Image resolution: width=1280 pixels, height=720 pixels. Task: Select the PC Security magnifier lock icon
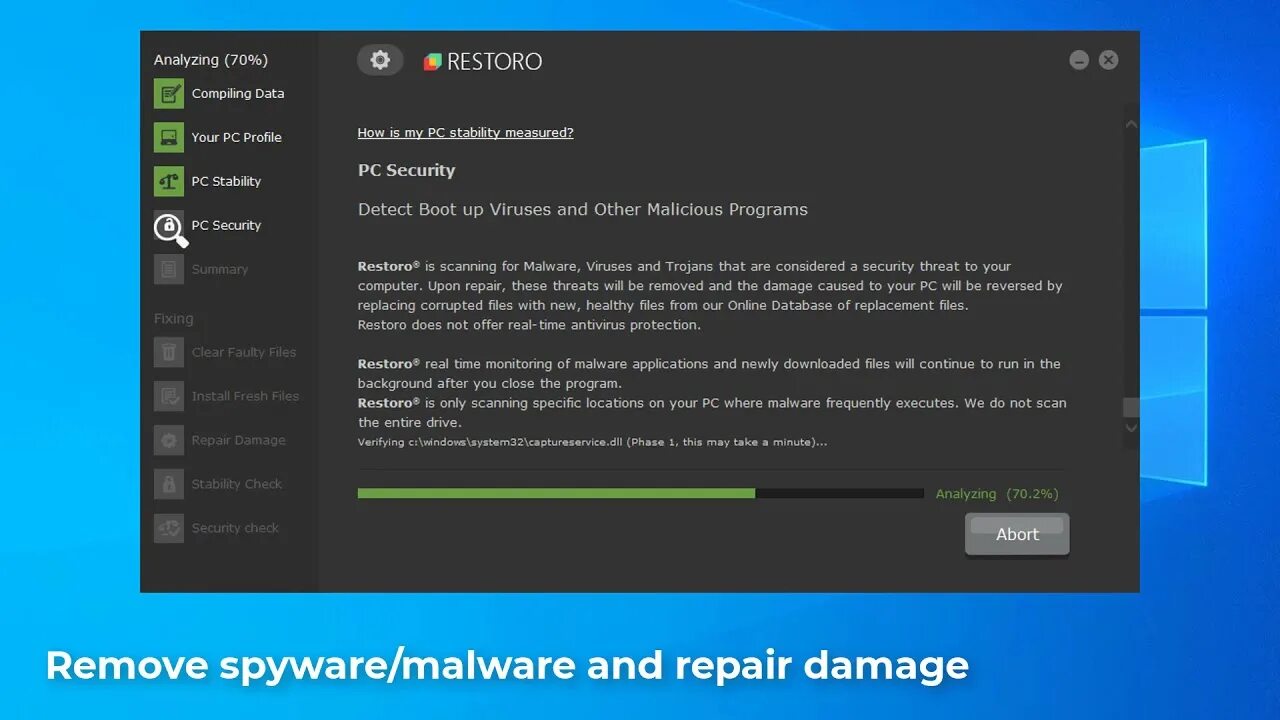[170, 229]
